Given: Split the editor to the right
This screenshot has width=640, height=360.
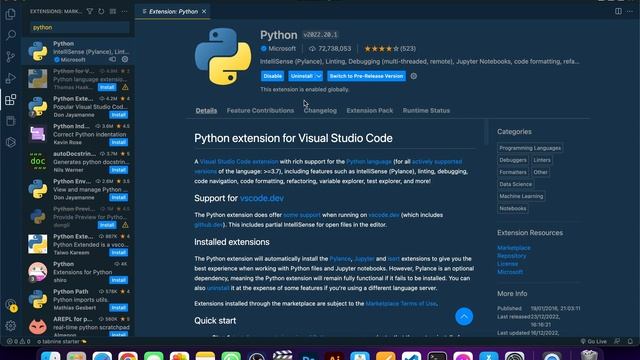Looking at the screenshot, I should (x=618, y=11).
